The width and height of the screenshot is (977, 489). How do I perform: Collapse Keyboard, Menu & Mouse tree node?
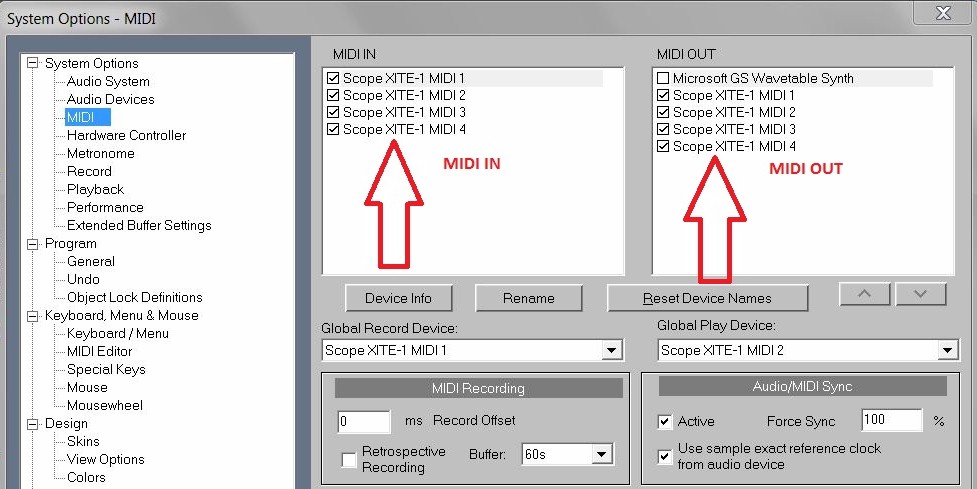[x=32, y=316]
